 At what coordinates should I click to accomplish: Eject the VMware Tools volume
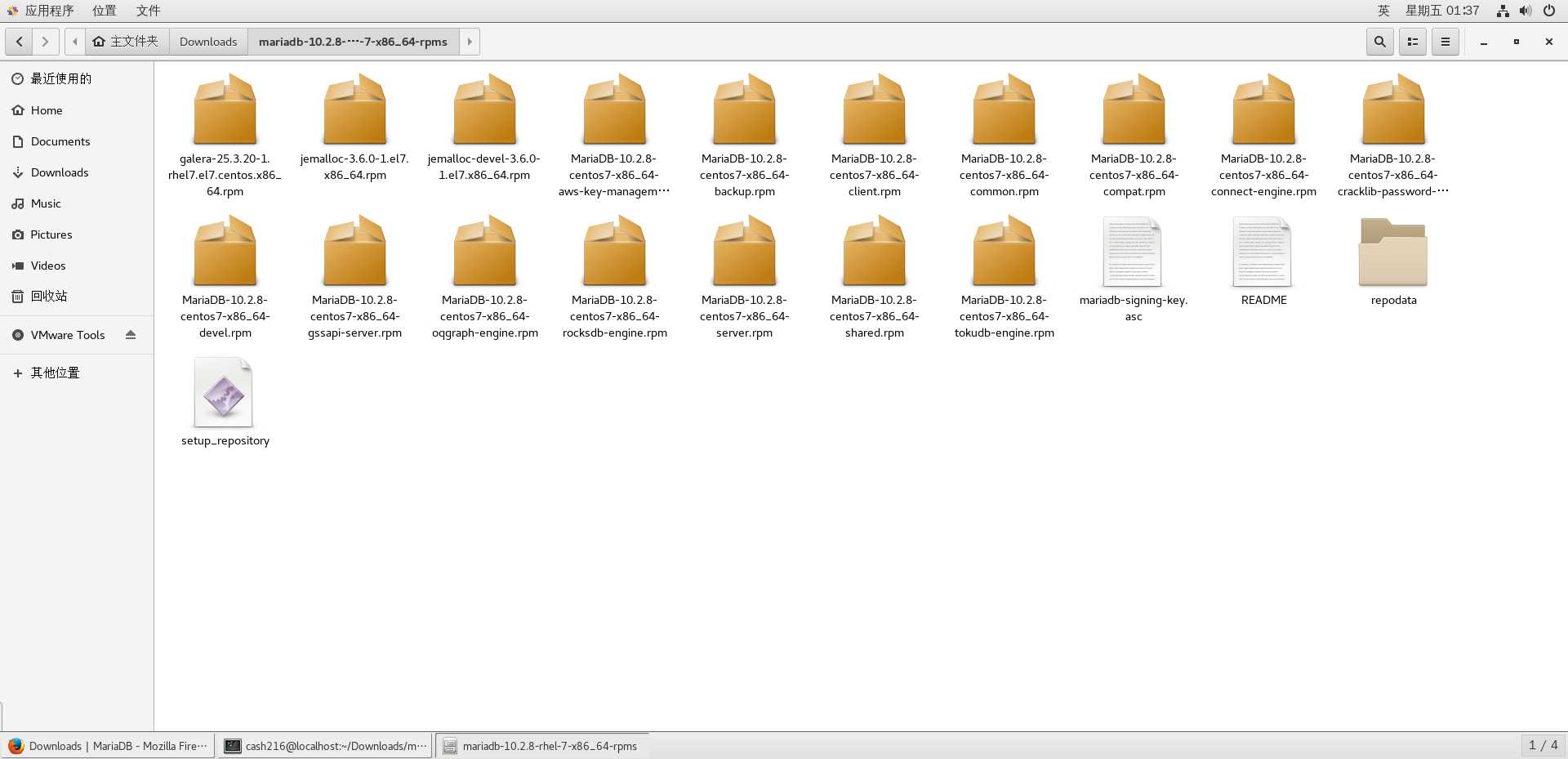pyautogui.click(x=131, y=335)
